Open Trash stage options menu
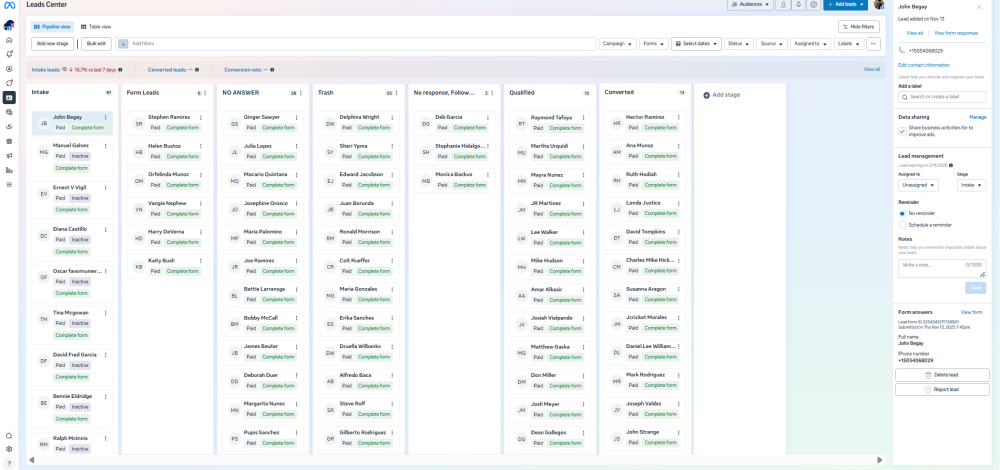1000x470 pixels. (398, 93)
